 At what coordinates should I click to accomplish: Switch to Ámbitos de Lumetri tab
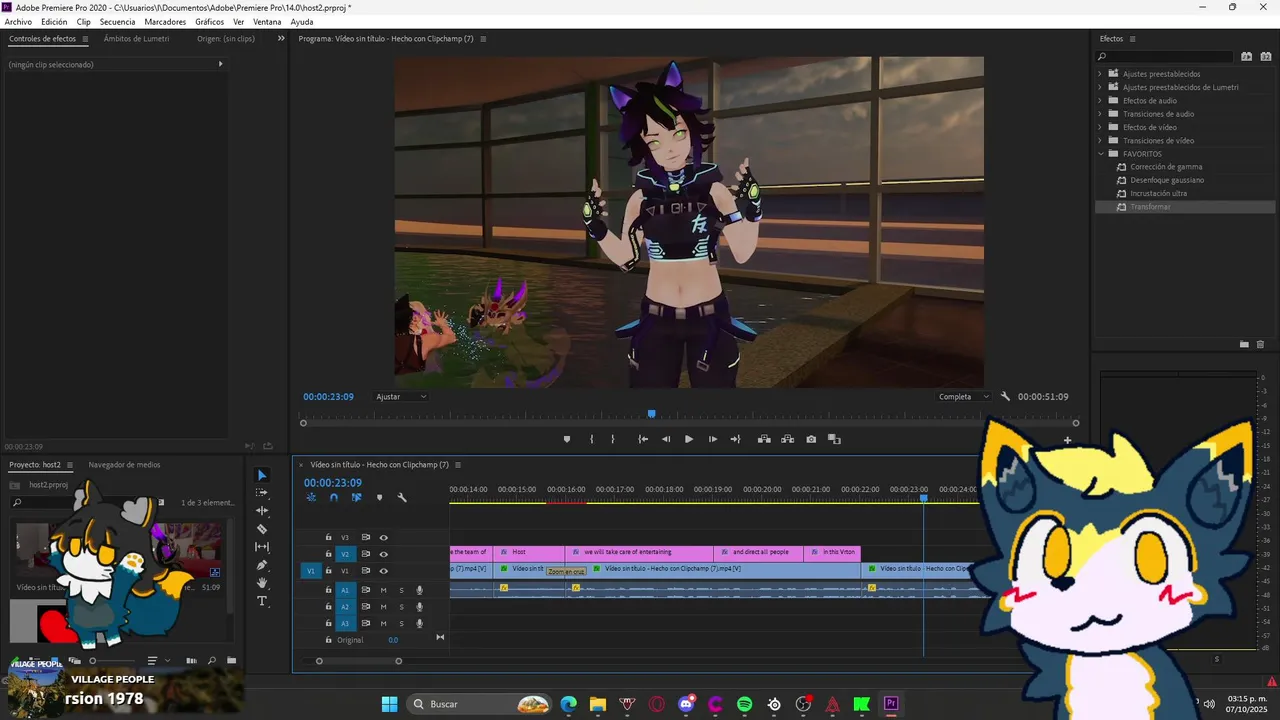point(136,39)
